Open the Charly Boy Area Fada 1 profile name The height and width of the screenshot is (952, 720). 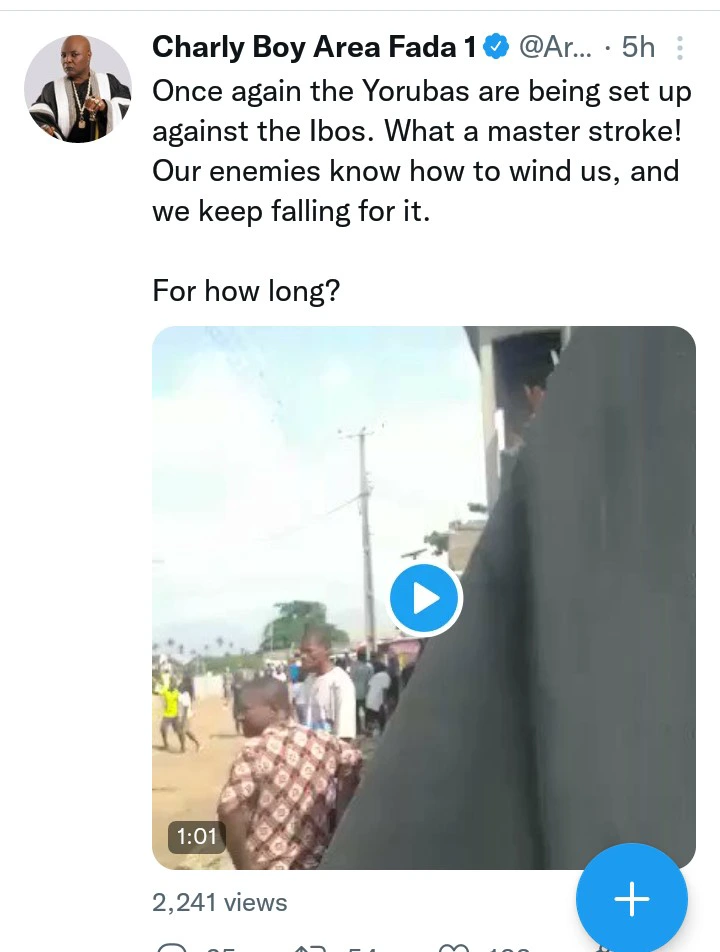315,47
